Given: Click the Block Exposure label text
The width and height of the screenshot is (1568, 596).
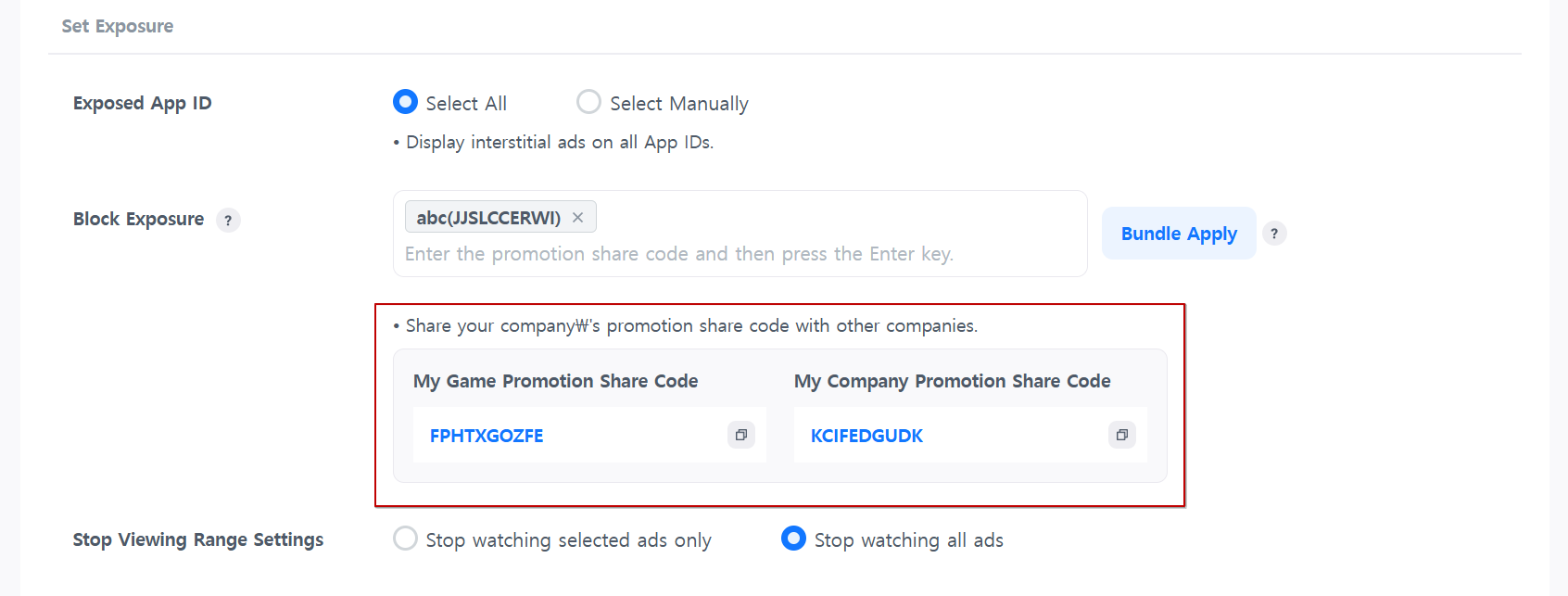Looking at the screenshot, I should 138,220.
